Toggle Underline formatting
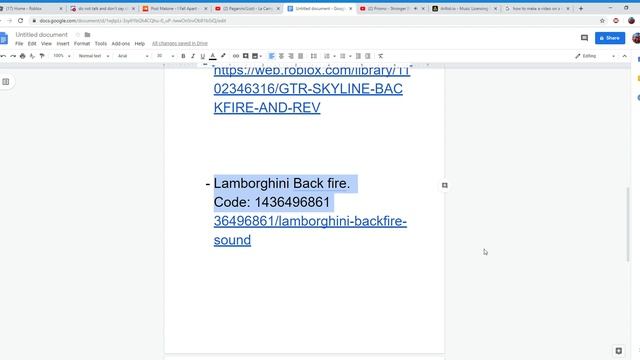Viewport: 640px width, 360px height. click(x=202, y=56)
